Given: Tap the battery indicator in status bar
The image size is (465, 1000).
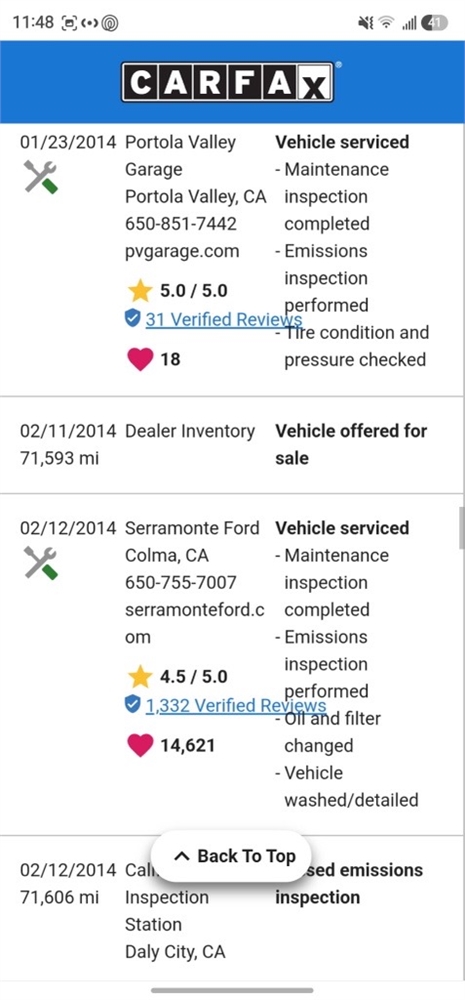Looking at the screenshot, I should (434, 23).
